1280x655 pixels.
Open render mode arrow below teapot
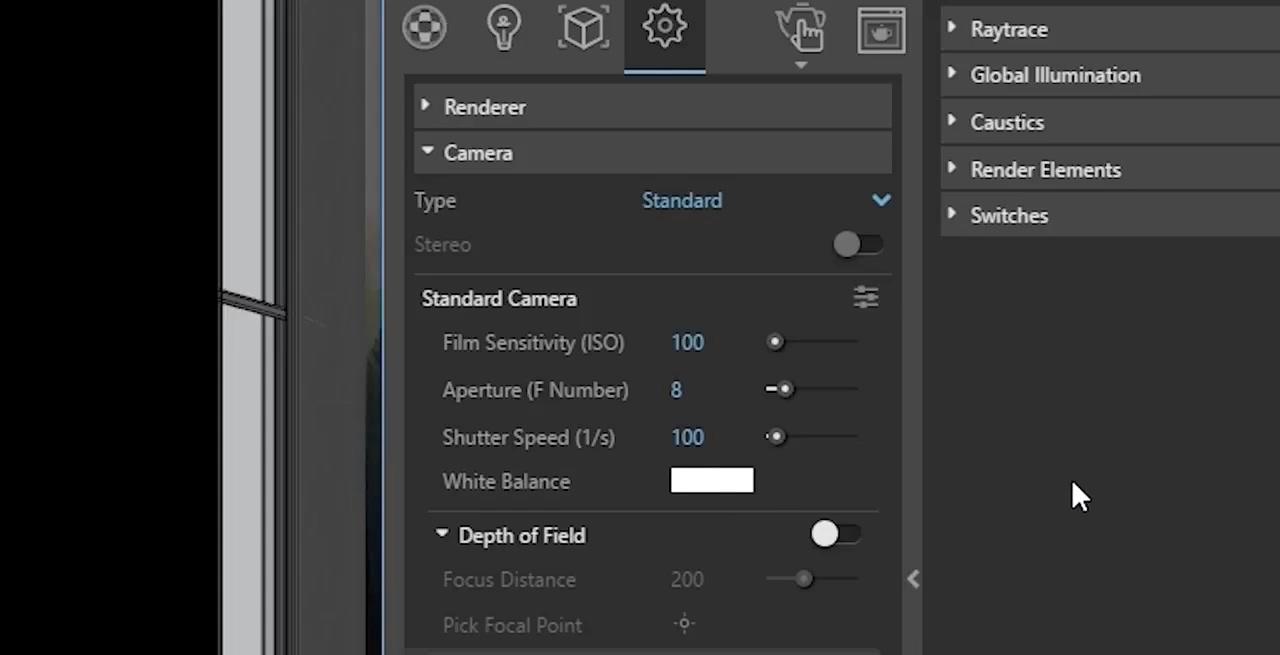(801, 66)
